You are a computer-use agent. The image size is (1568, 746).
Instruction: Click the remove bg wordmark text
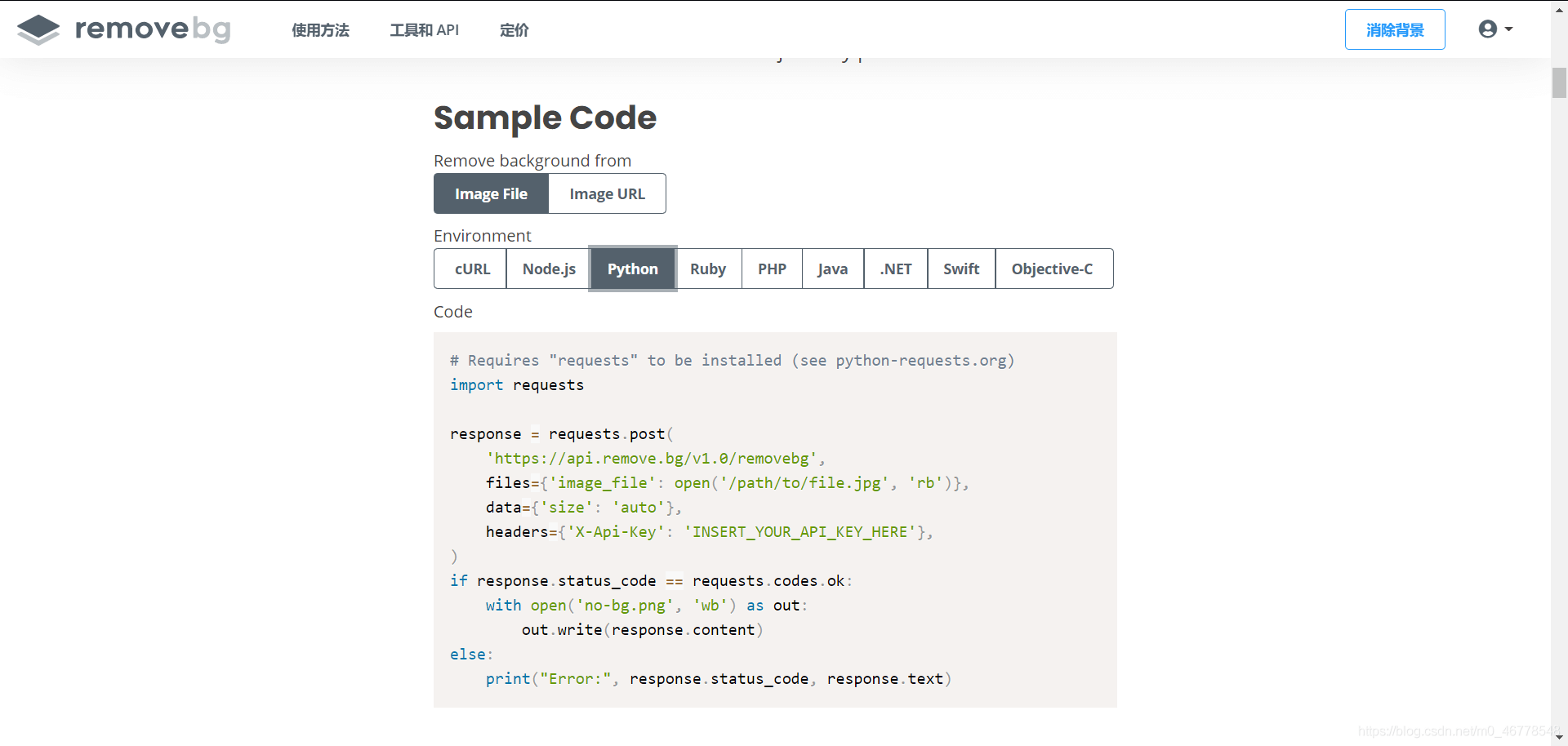tap(153, 29)
